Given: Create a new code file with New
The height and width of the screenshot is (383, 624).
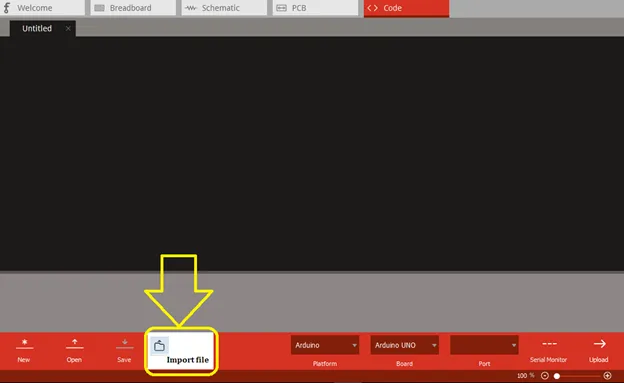Looking at the screenshot, I should 24,350.
